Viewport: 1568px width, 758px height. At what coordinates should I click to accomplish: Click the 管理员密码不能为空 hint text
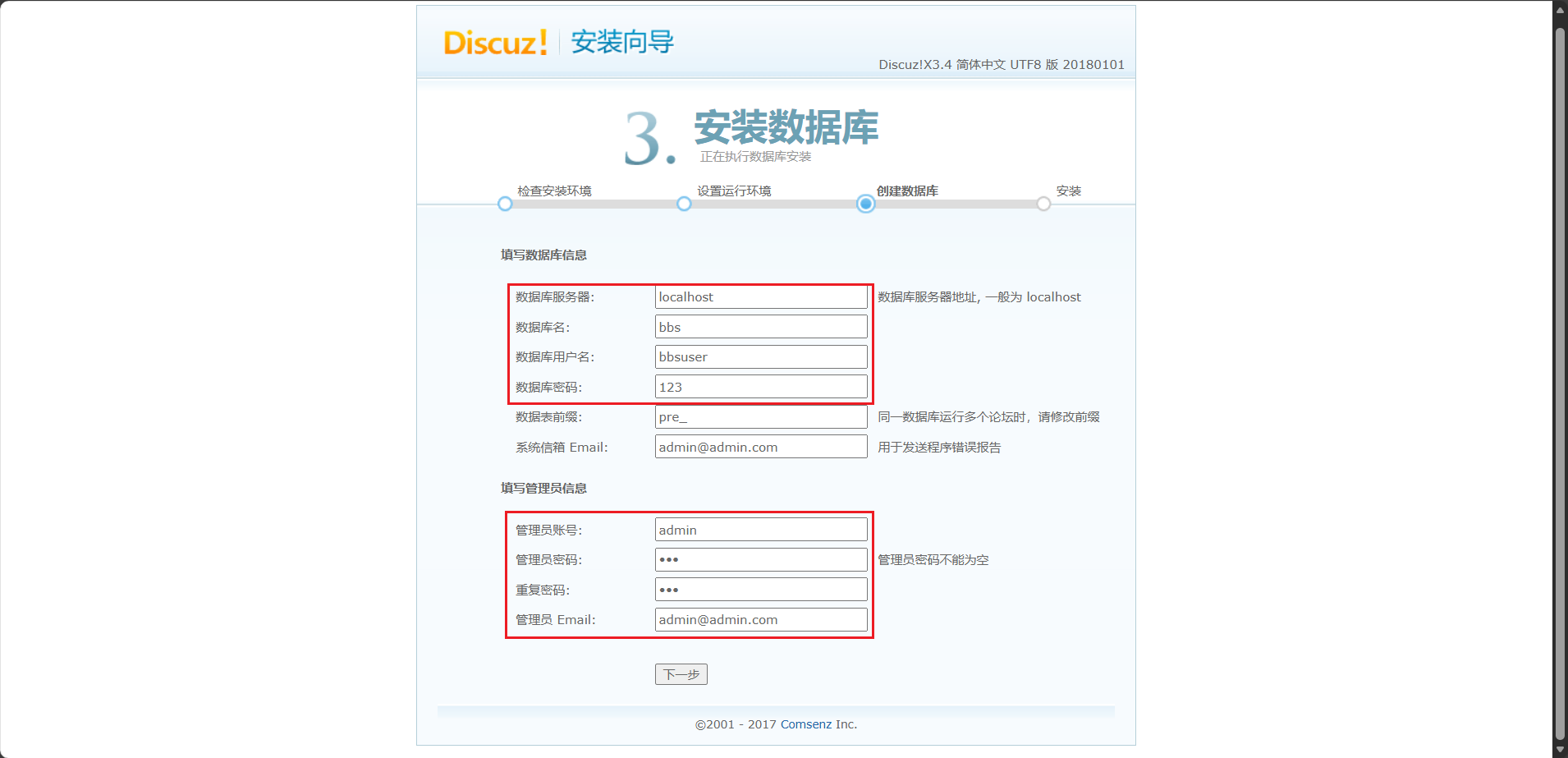tap(933, 559)
